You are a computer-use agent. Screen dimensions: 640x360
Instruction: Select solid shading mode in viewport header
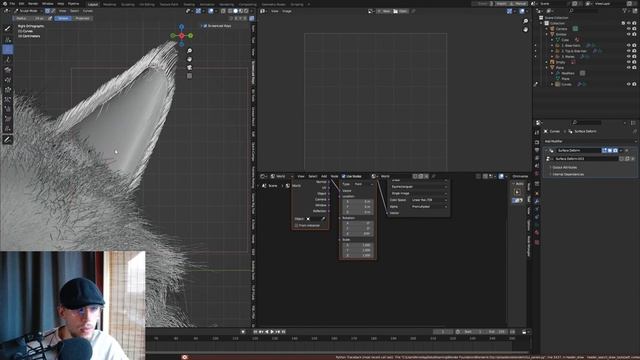[x=236, y=11]
